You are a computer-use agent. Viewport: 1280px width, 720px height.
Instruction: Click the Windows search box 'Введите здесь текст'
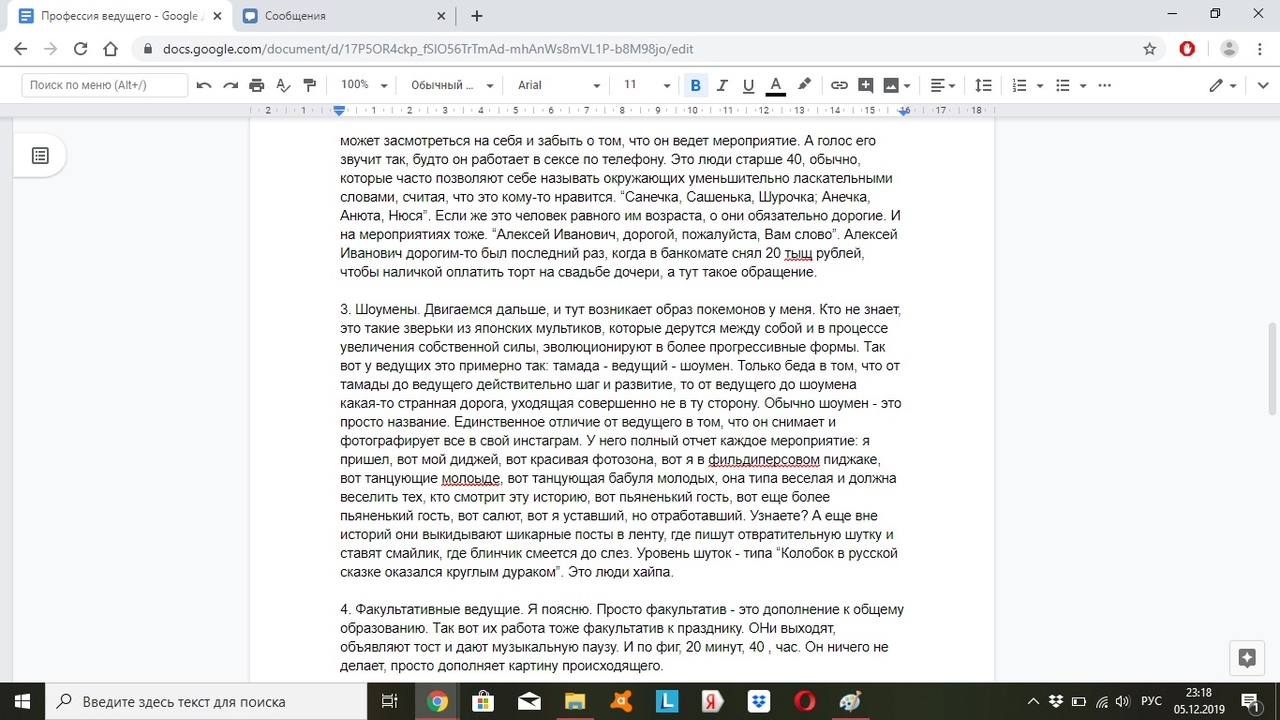click(207, 701)
